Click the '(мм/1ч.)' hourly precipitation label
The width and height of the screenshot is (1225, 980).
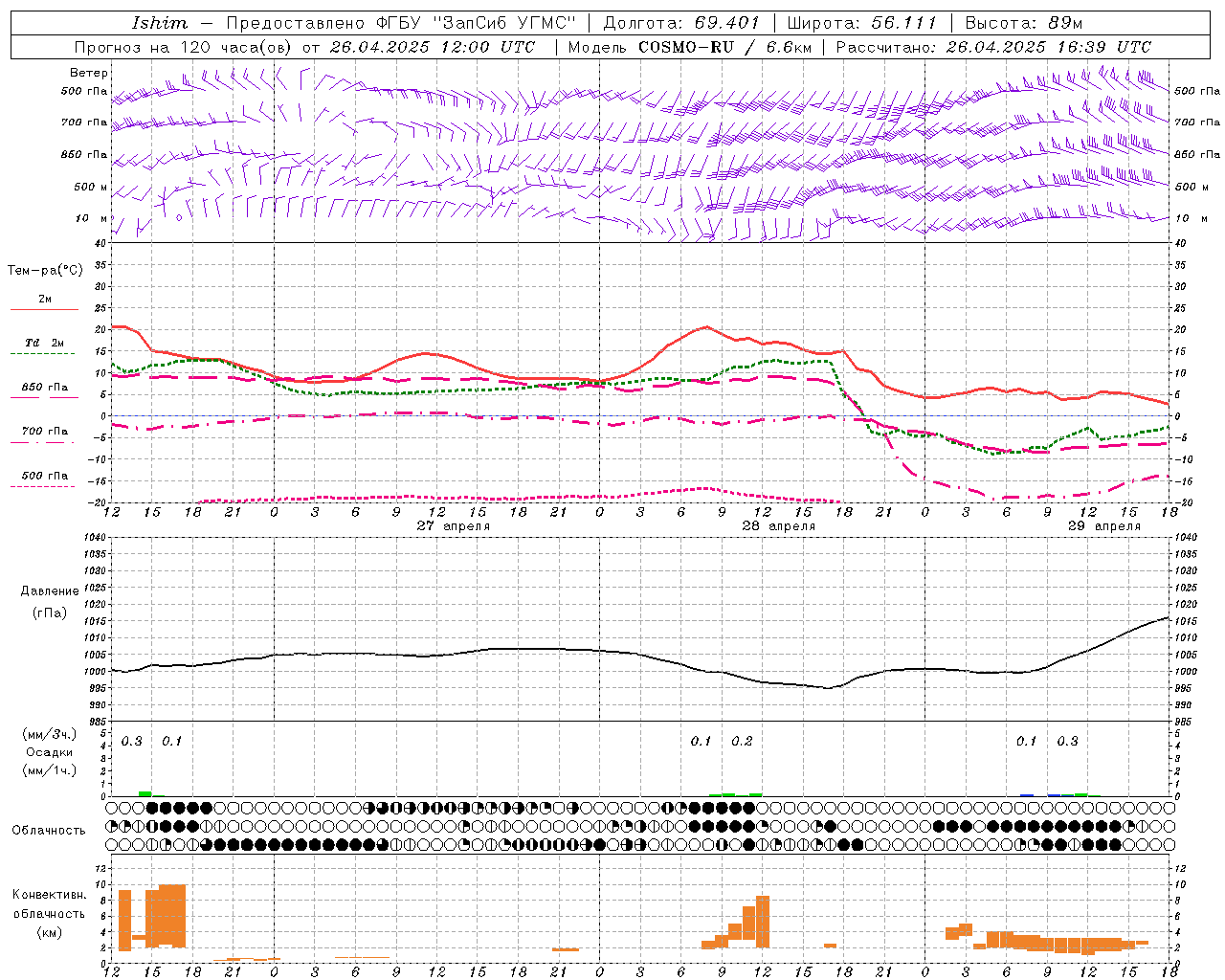[x=50, y=770]
